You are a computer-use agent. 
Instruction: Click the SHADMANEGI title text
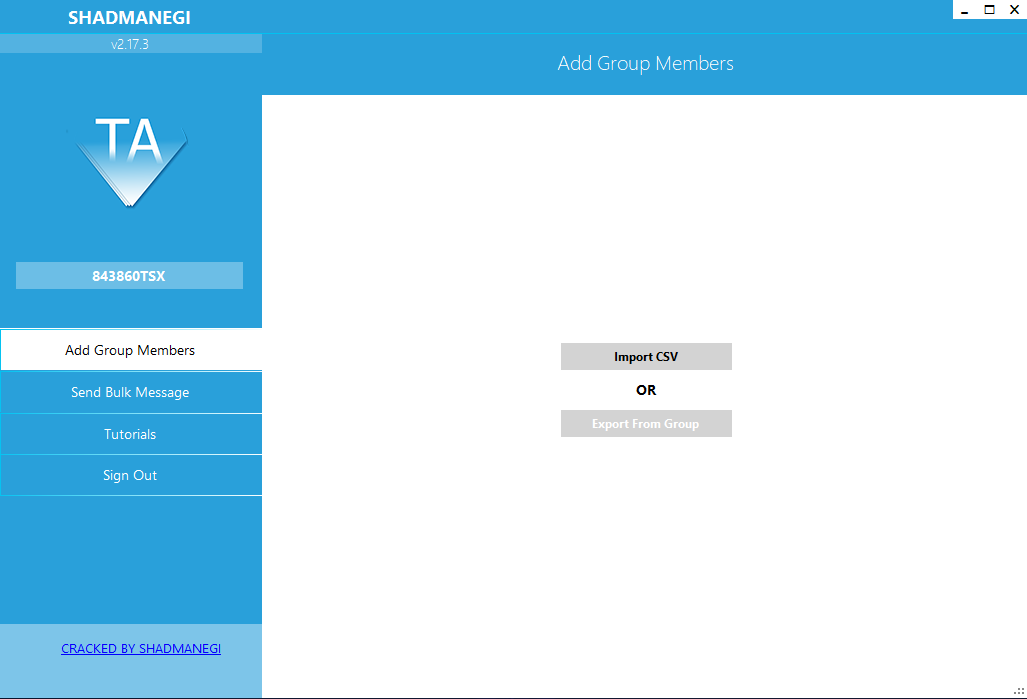point(129,18)
